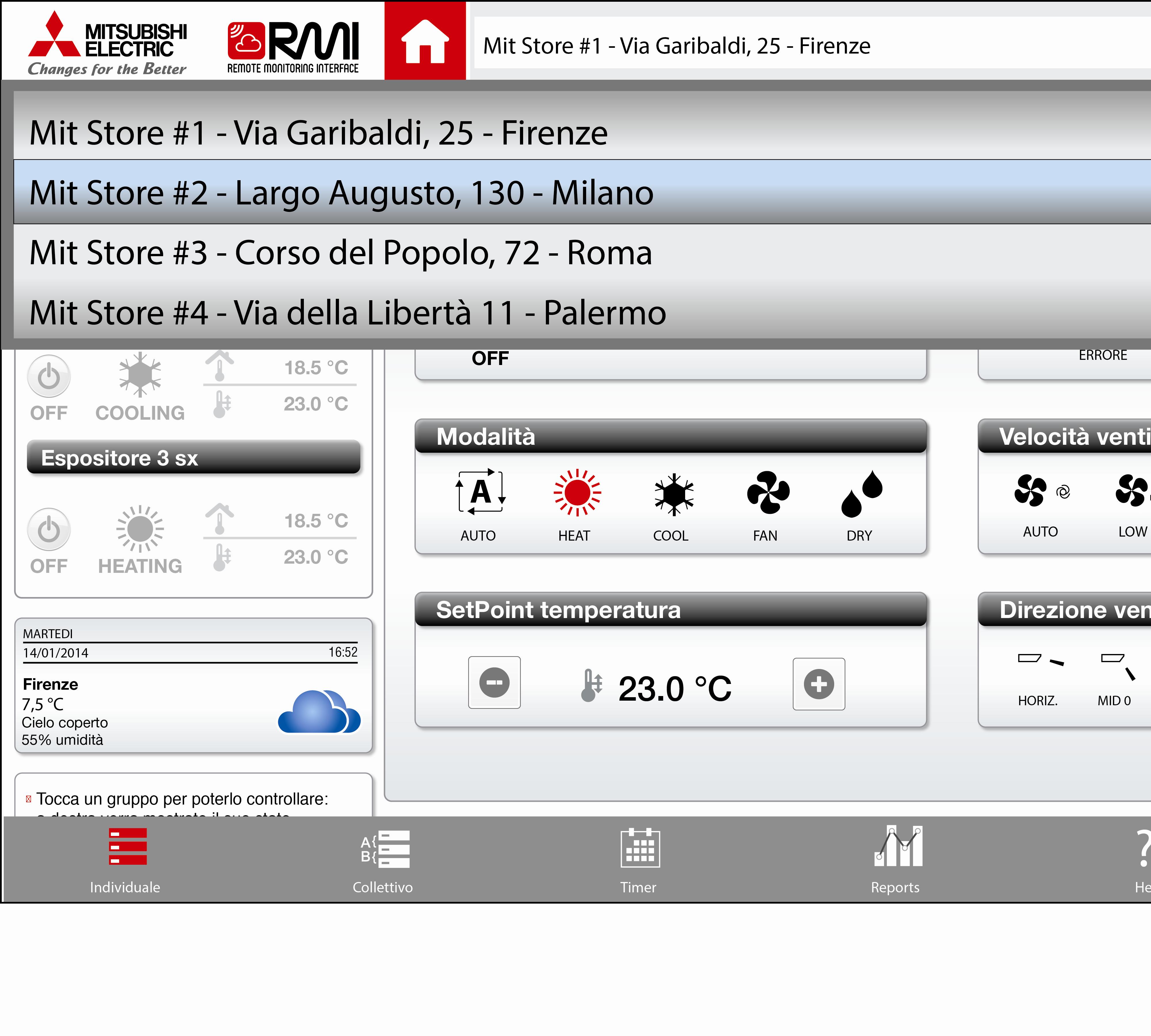Toggle power button above Espositore 3 sx
Viewport: 1151px width, 1036px height.
pos(49,376)
